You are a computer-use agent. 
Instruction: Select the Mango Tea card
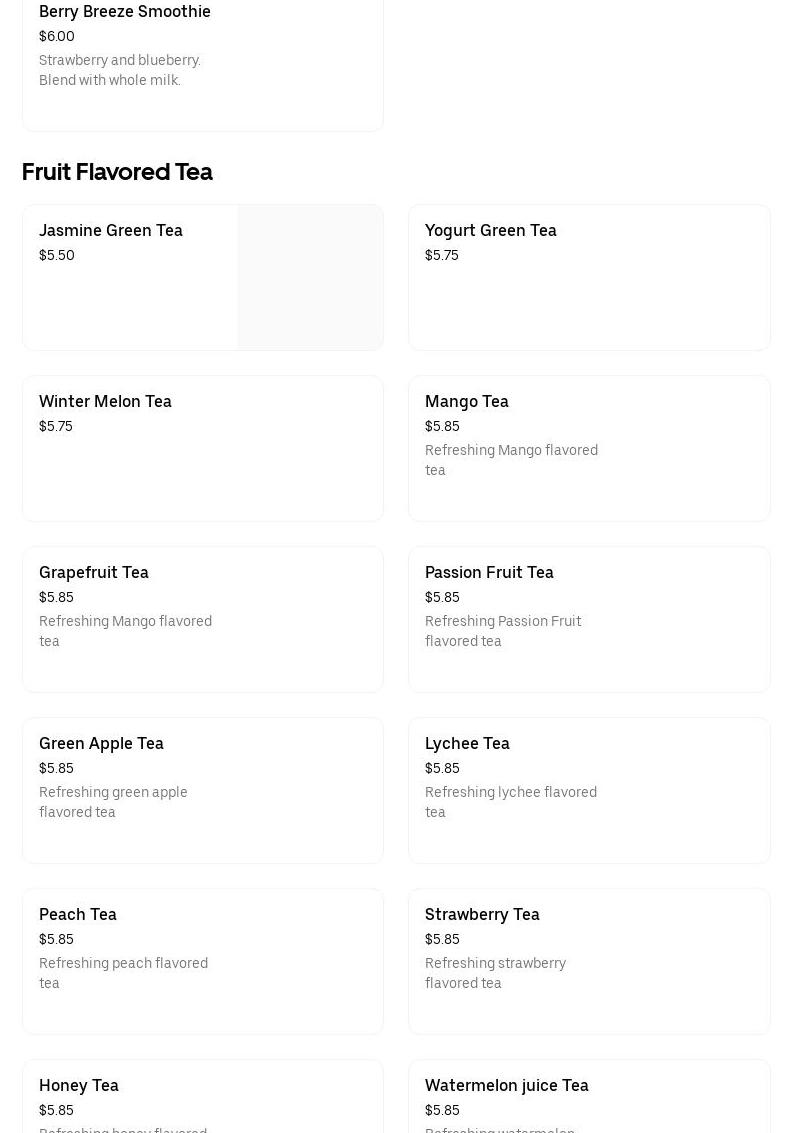(x=589, y=448)
